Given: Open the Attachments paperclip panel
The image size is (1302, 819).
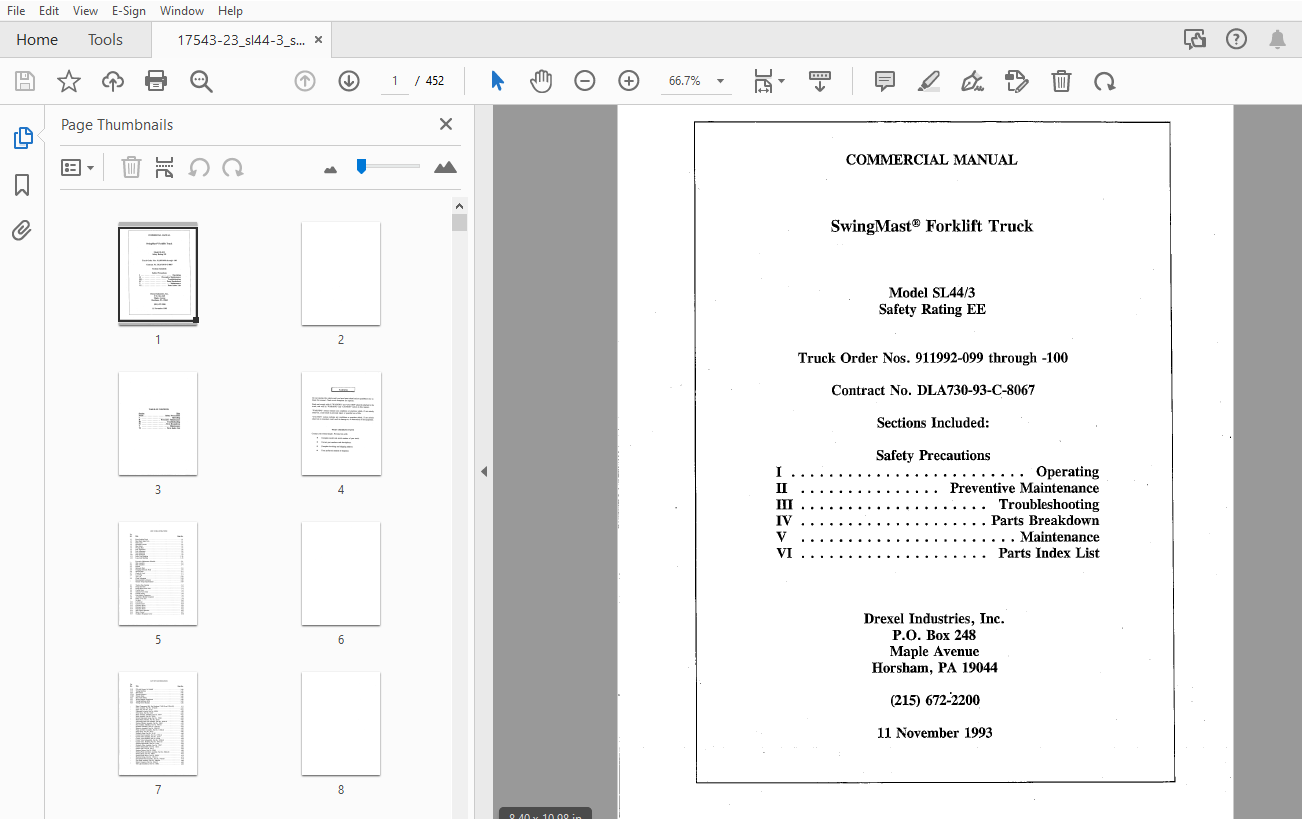Looking at the screenshot, I should tap(22, 231).
